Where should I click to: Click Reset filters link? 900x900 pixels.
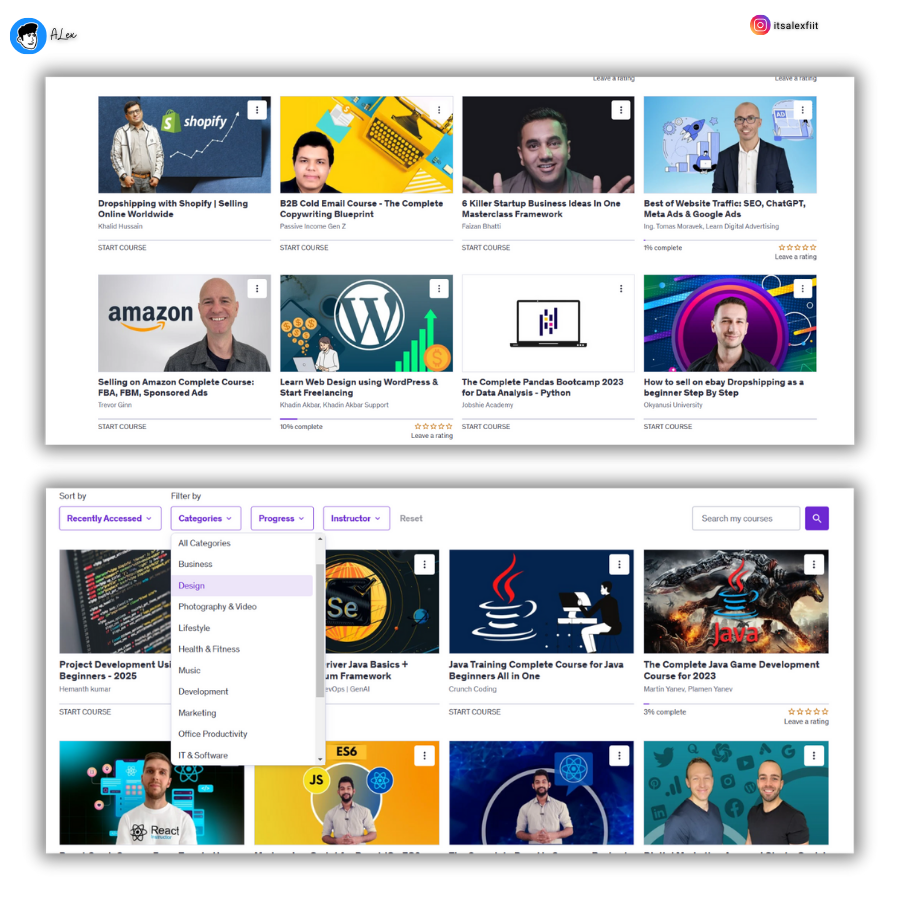(x=411, y=518)
